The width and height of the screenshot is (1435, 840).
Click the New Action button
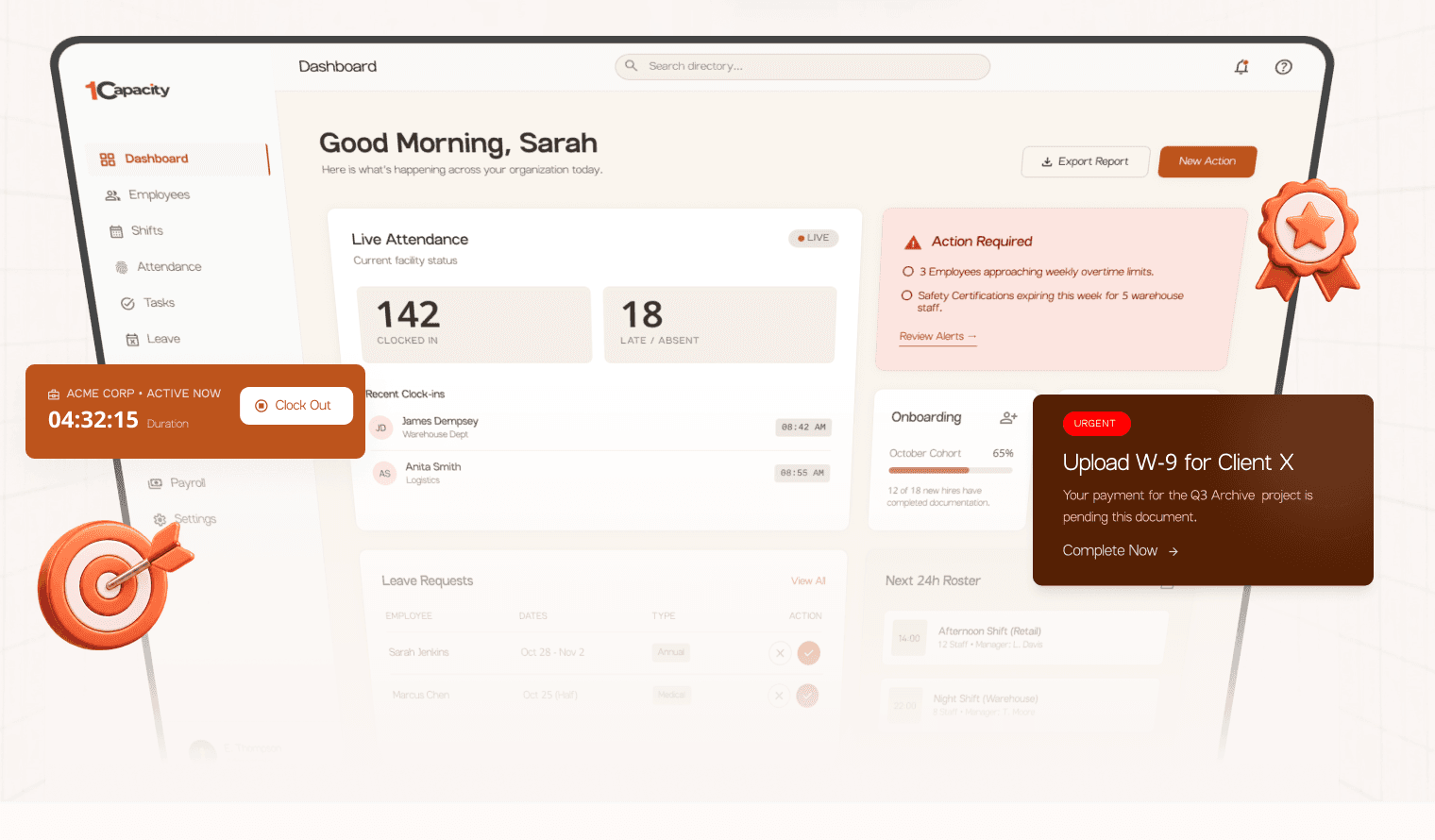click(1207, 161)
